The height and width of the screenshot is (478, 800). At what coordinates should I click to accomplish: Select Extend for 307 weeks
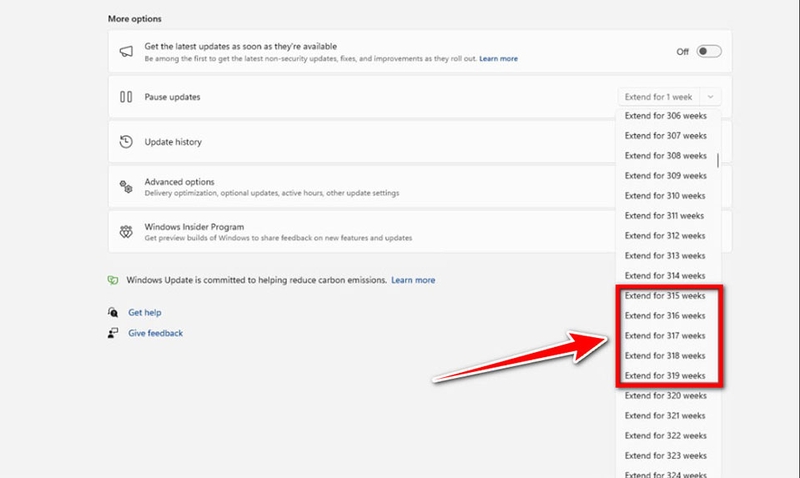(666, 136)
